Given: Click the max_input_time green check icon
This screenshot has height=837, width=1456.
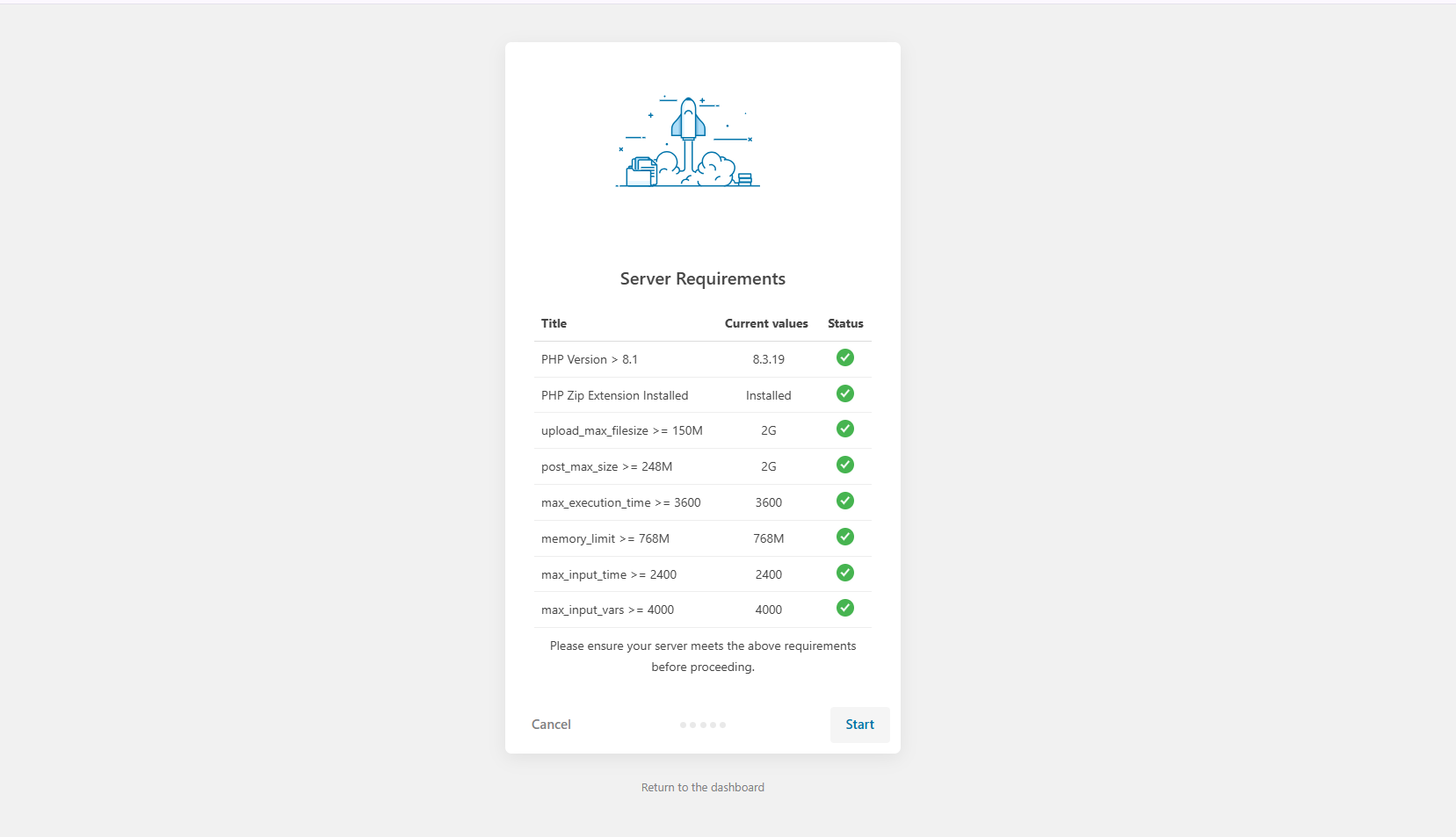Looking at the screenshot, I should coord(844,573).
